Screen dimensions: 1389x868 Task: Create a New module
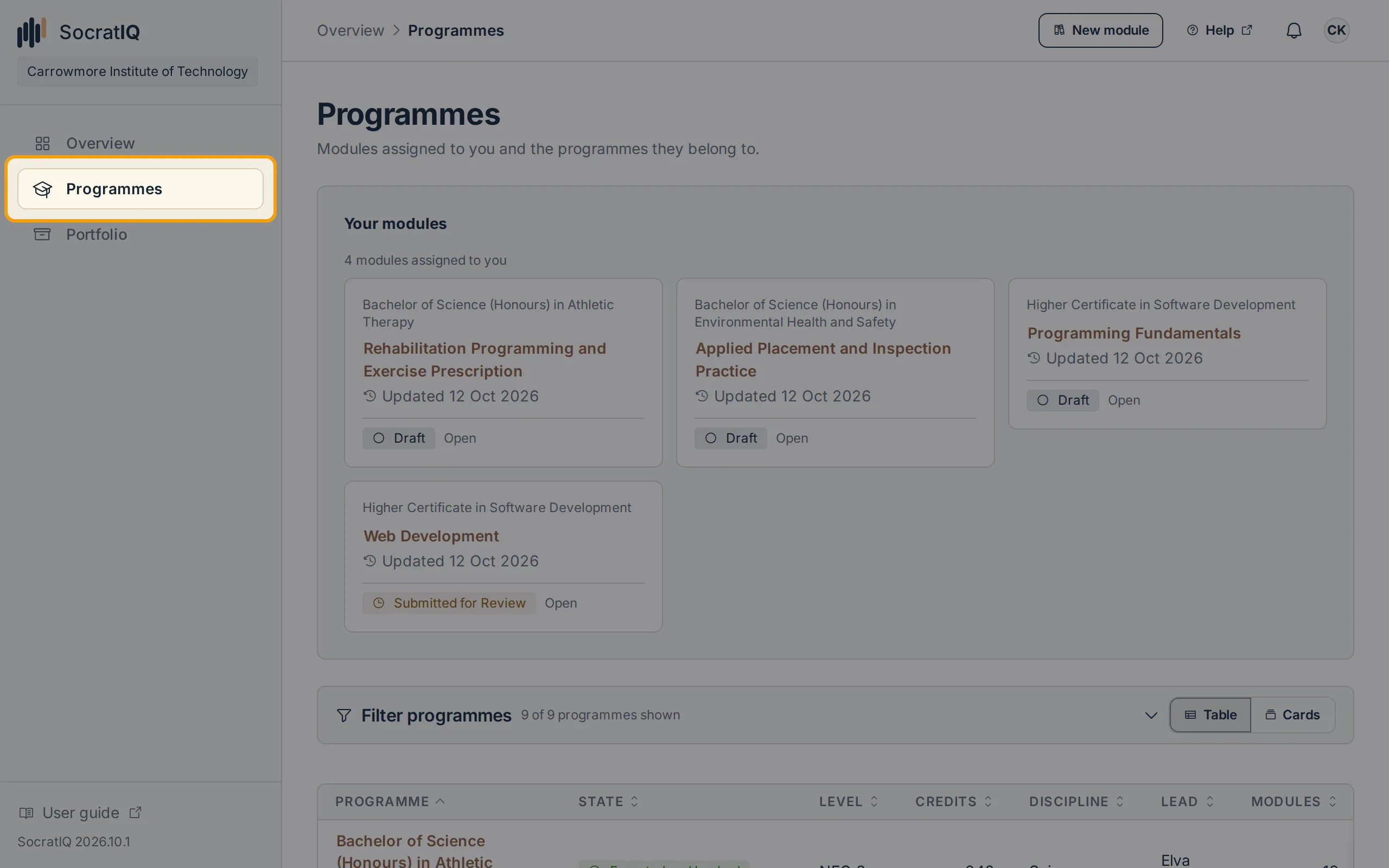click(1100, 30)
